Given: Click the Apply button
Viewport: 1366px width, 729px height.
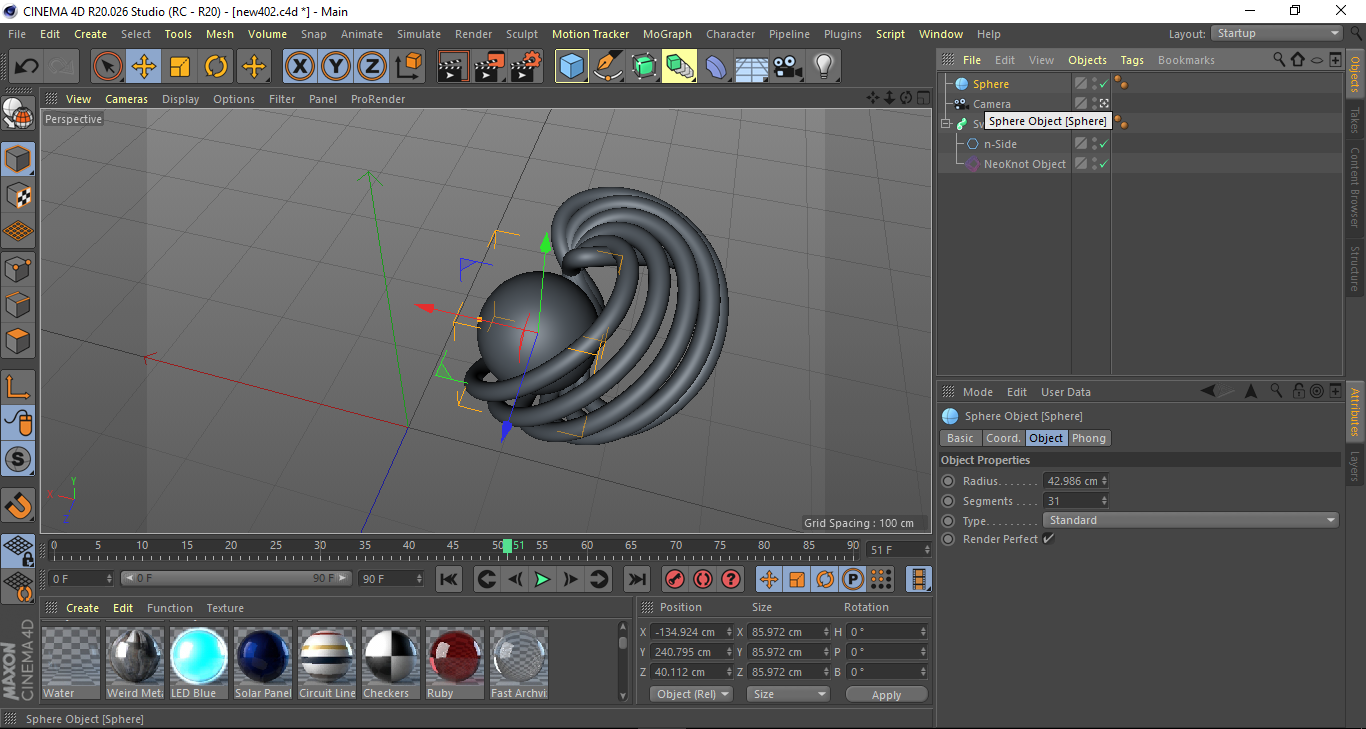Looking at the screenshot, I should coord(886,694).
